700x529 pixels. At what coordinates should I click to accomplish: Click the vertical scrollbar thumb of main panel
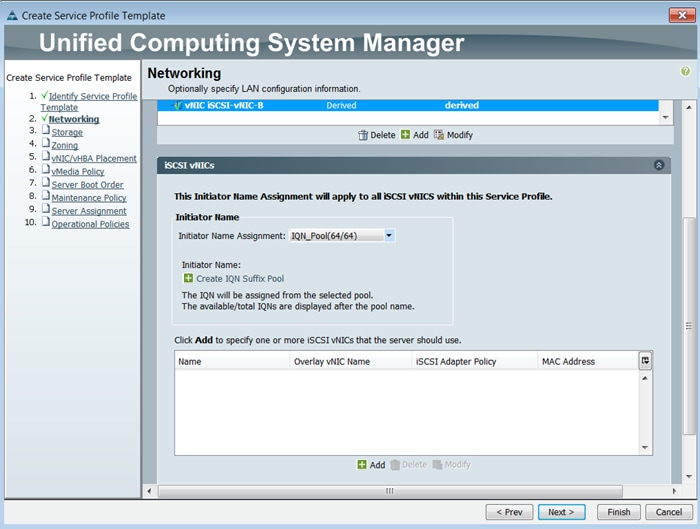coord(689,326)
